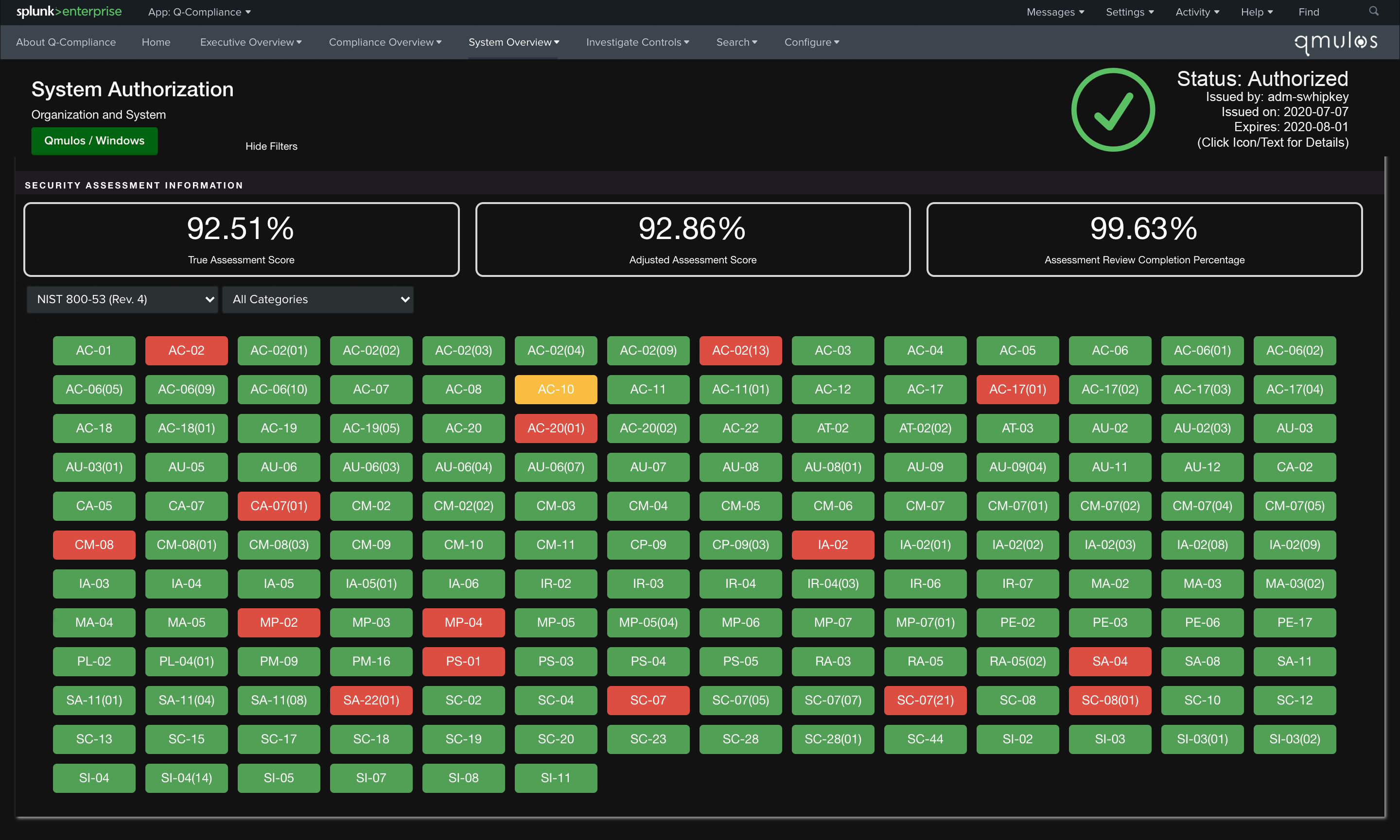Screen dimensions: 1400x840
Task: Select the PE-17 control tile
Action: [1294, 623]
